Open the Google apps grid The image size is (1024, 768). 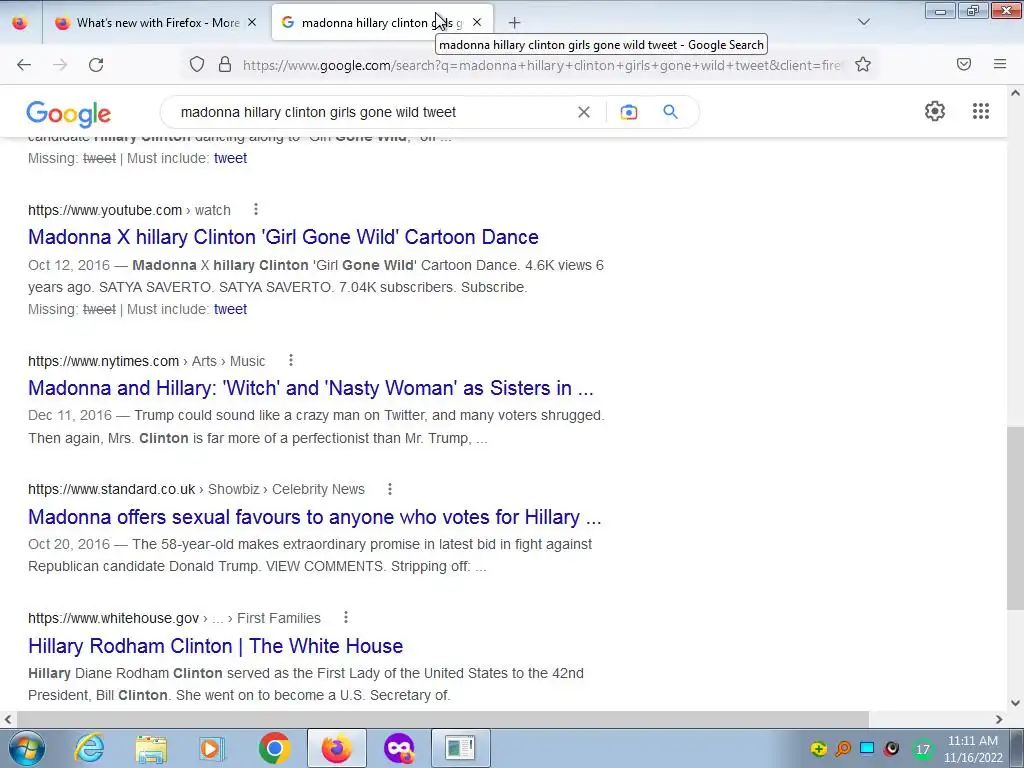[x=980, y=111]
